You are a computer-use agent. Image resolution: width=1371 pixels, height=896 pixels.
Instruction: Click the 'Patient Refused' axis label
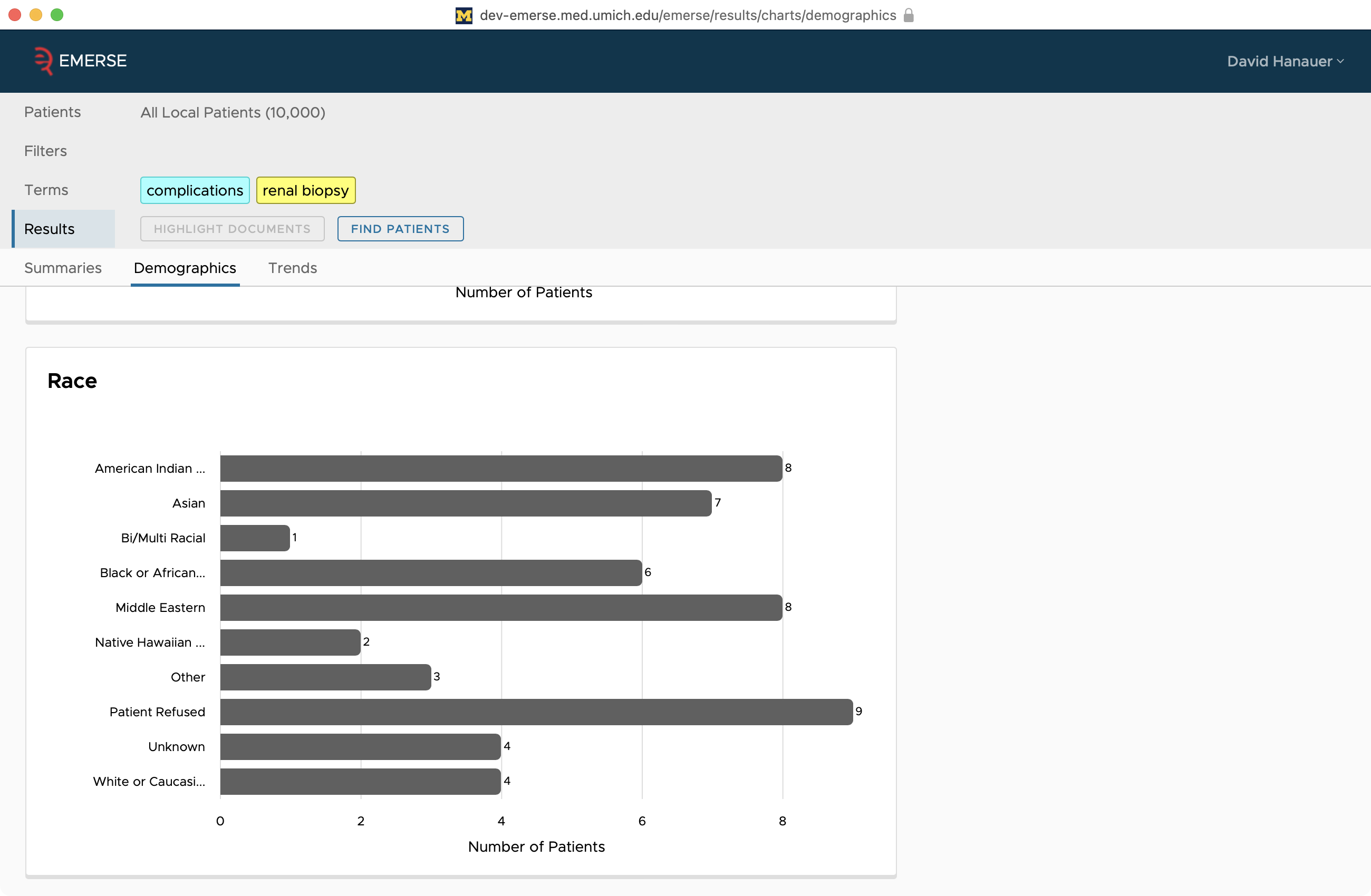(157, 712)
